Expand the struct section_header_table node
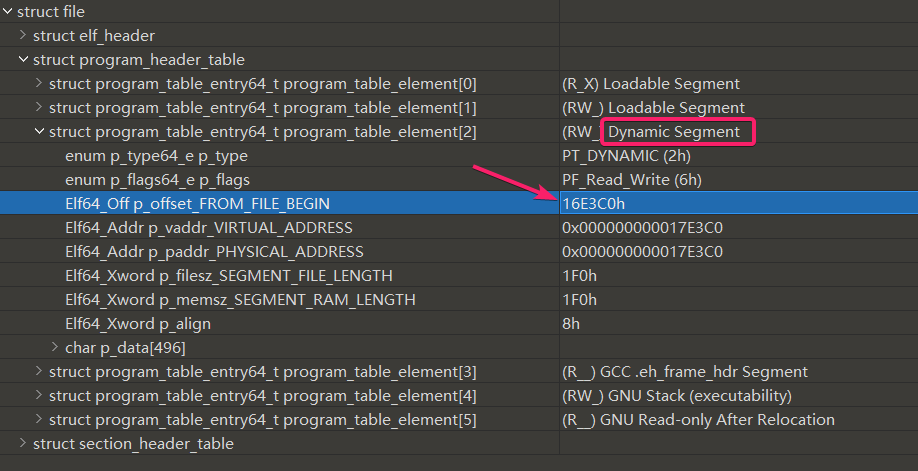 pos(23,444)
